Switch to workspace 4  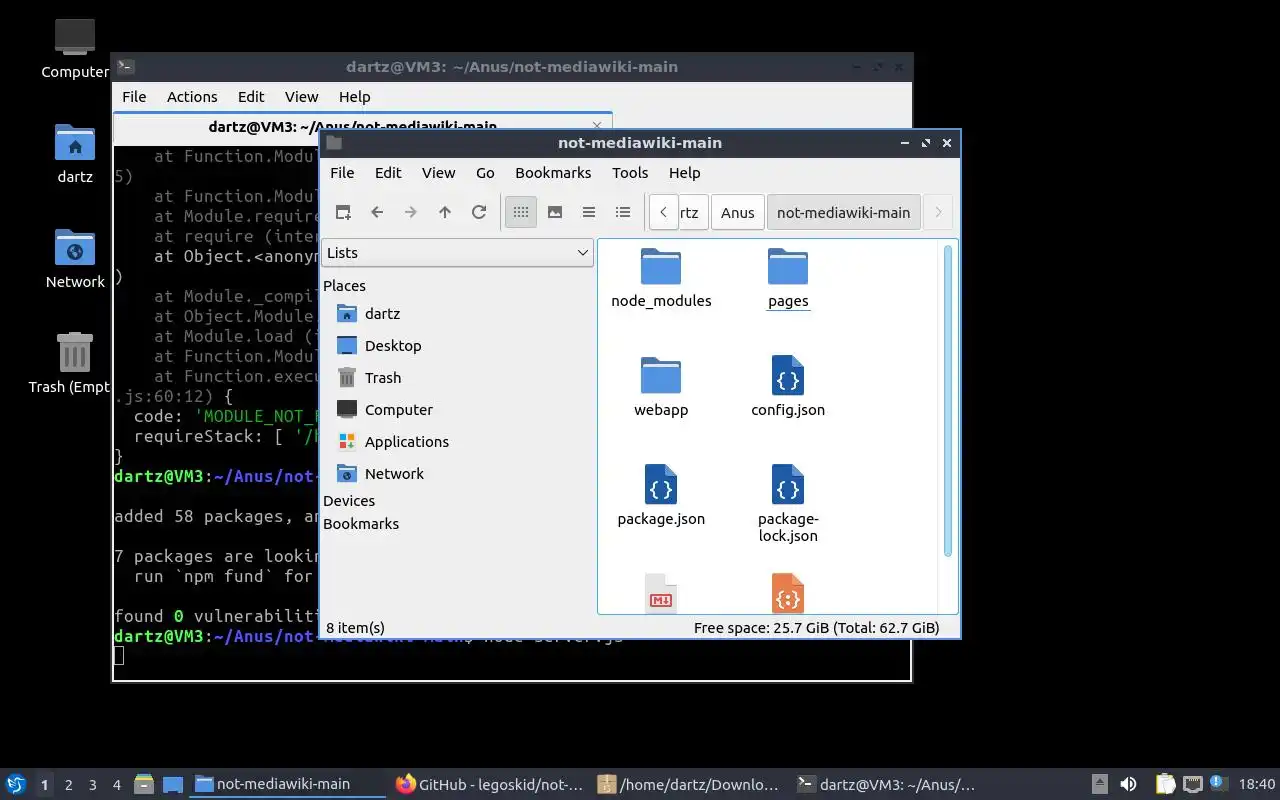point(117,785)
